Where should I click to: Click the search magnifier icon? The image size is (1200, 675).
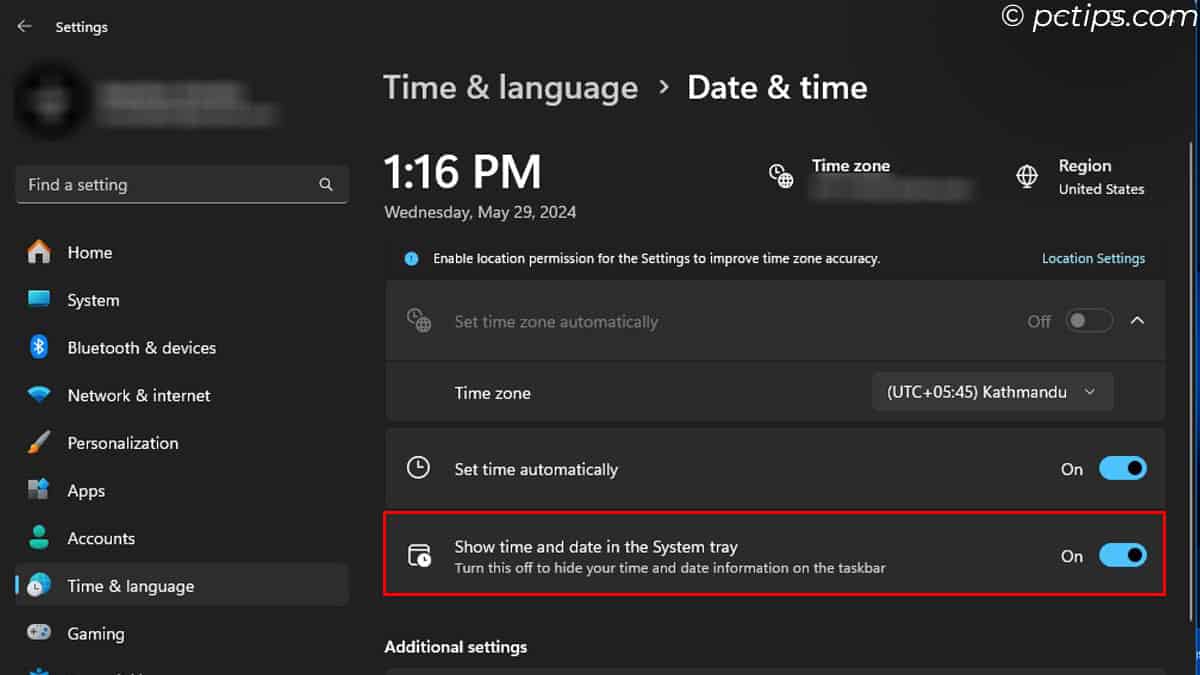pyautogui.click(x=326, y=185)
